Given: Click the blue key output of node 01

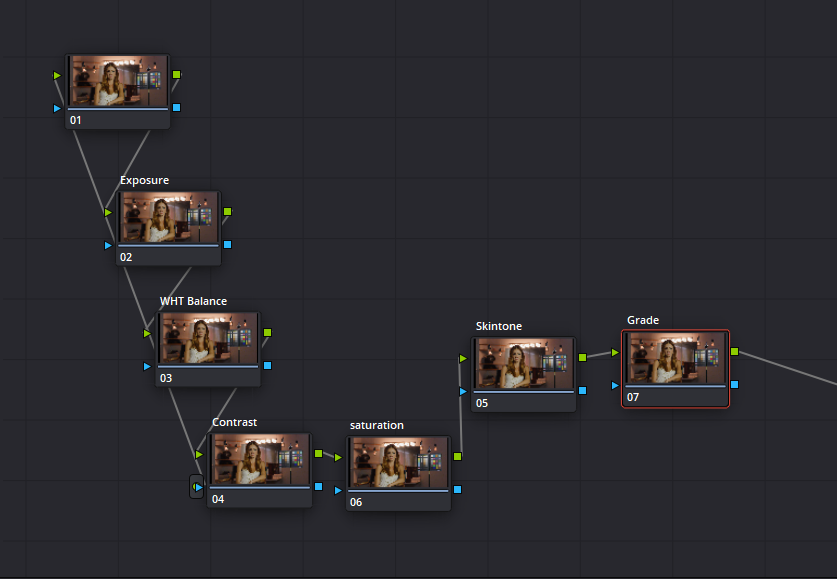Looking at the screenshot, I should click(177, 108).
